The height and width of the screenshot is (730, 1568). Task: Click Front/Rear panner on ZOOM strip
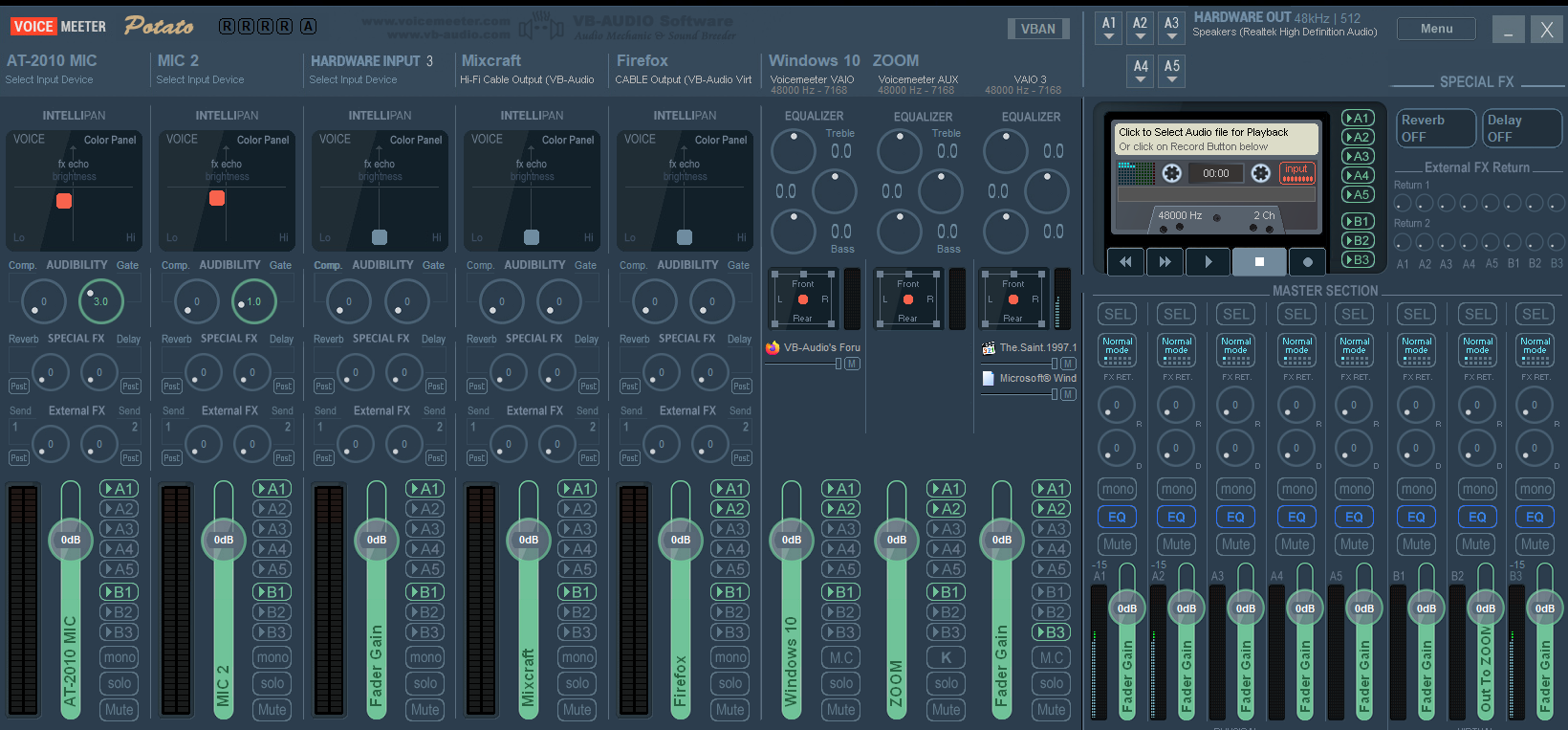(x=908, y=298)
